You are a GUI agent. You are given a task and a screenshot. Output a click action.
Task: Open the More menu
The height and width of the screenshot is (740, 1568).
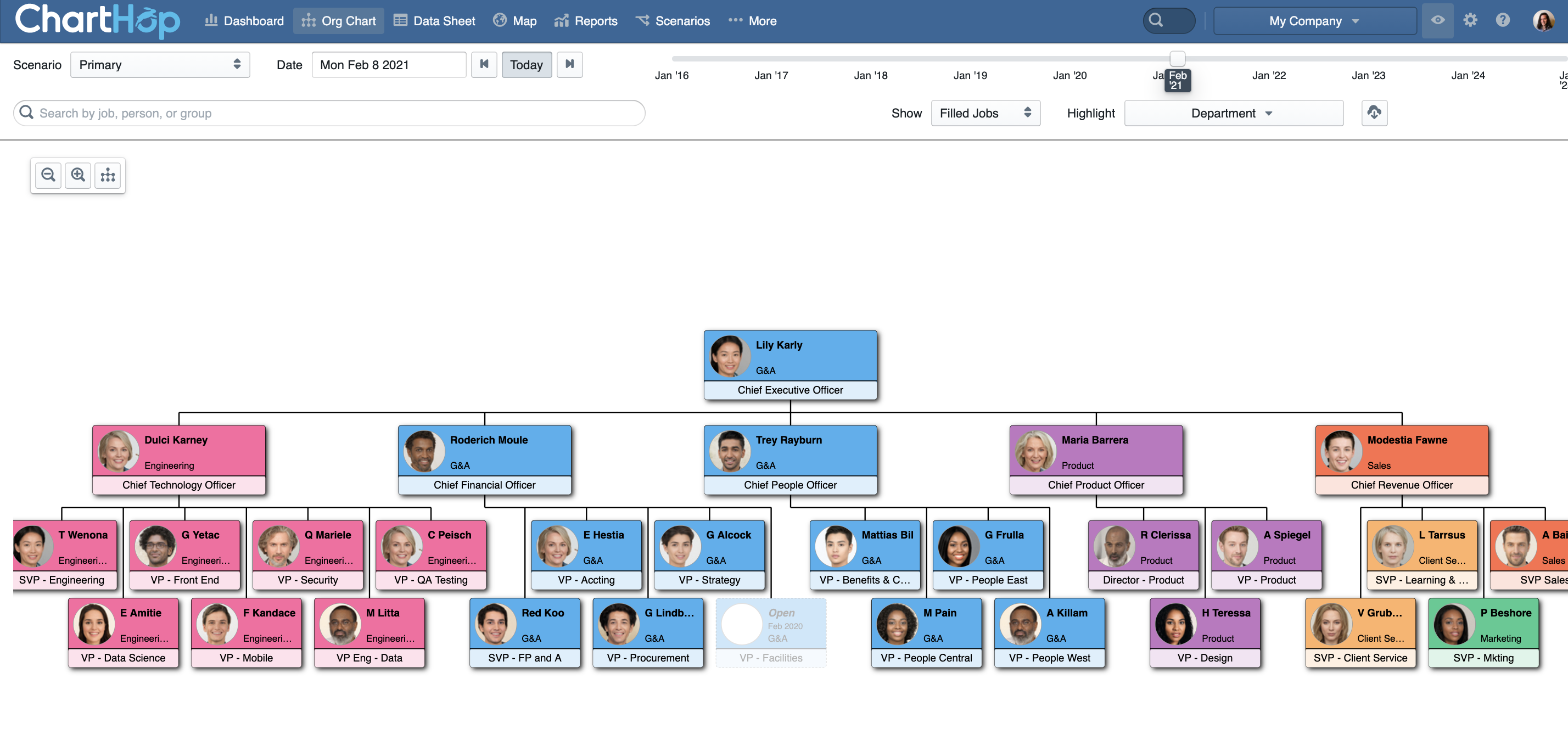pyautogui.click(x=761, y=20)
